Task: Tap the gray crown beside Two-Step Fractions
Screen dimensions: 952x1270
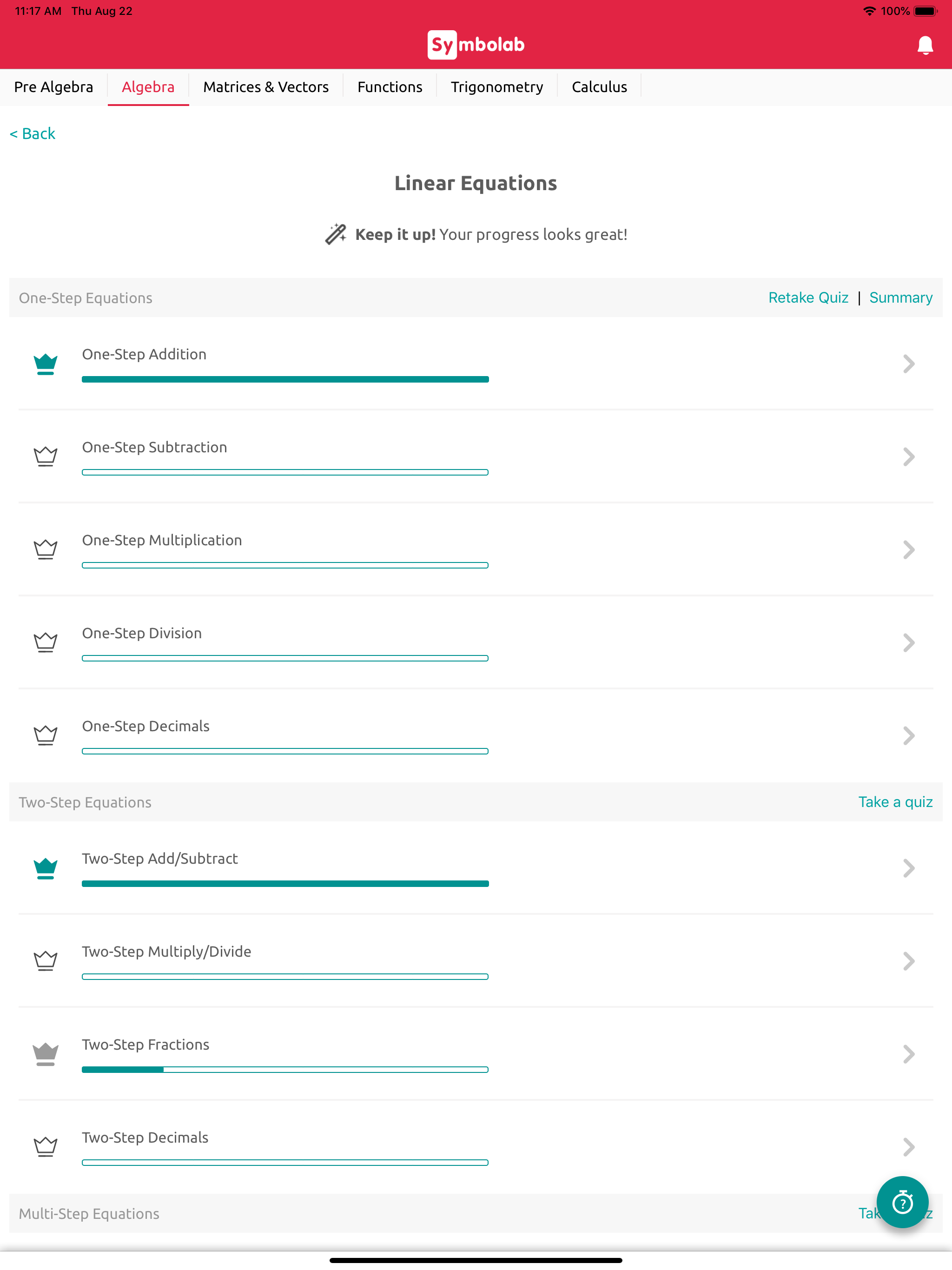Action: pyautogui.click(x=46, y=1054)
